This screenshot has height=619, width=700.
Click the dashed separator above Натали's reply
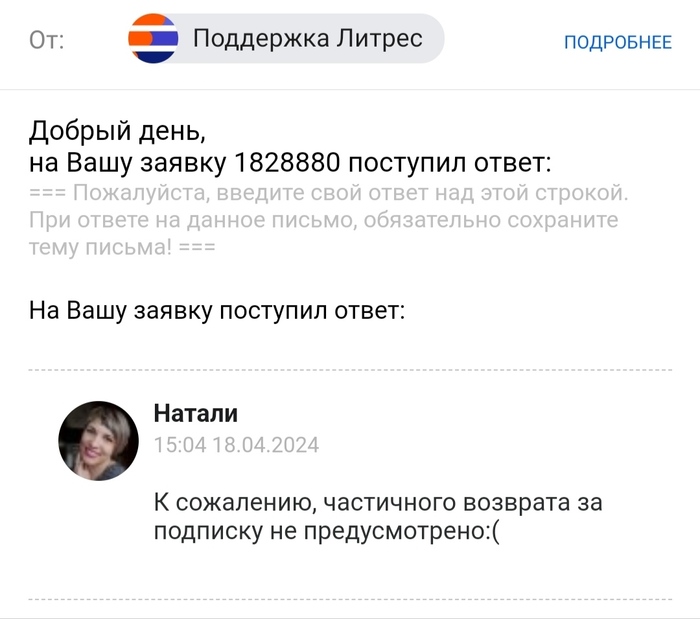point(350,369)
